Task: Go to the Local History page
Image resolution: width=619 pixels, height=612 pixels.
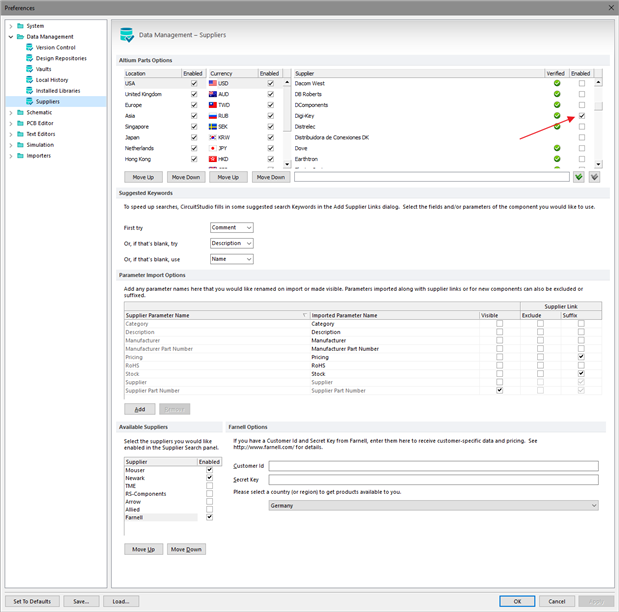Action: [52, 80]
